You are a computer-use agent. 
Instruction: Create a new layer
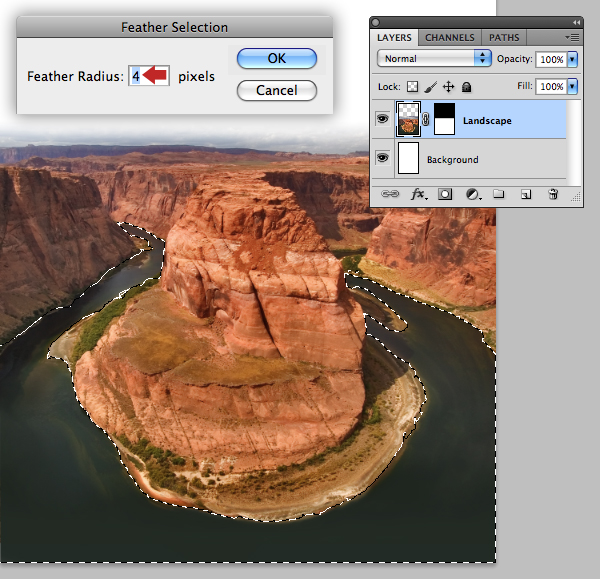tap(526, 194)
